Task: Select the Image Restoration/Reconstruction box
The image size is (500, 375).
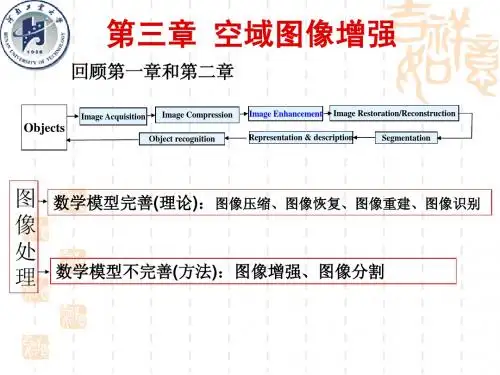Action: 394,113
